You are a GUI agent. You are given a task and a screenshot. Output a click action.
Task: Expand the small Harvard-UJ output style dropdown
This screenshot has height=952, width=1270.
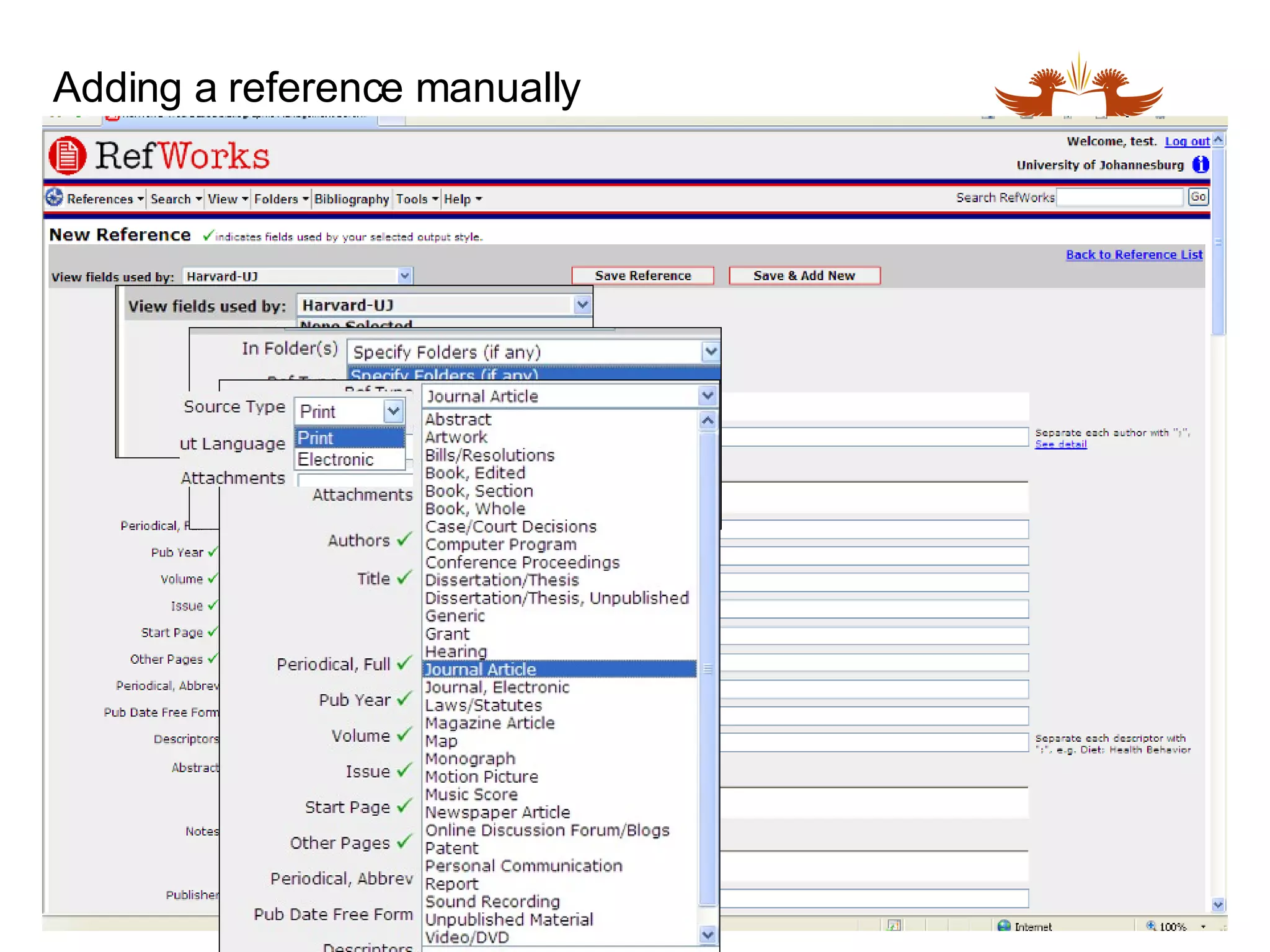(404, 276)
